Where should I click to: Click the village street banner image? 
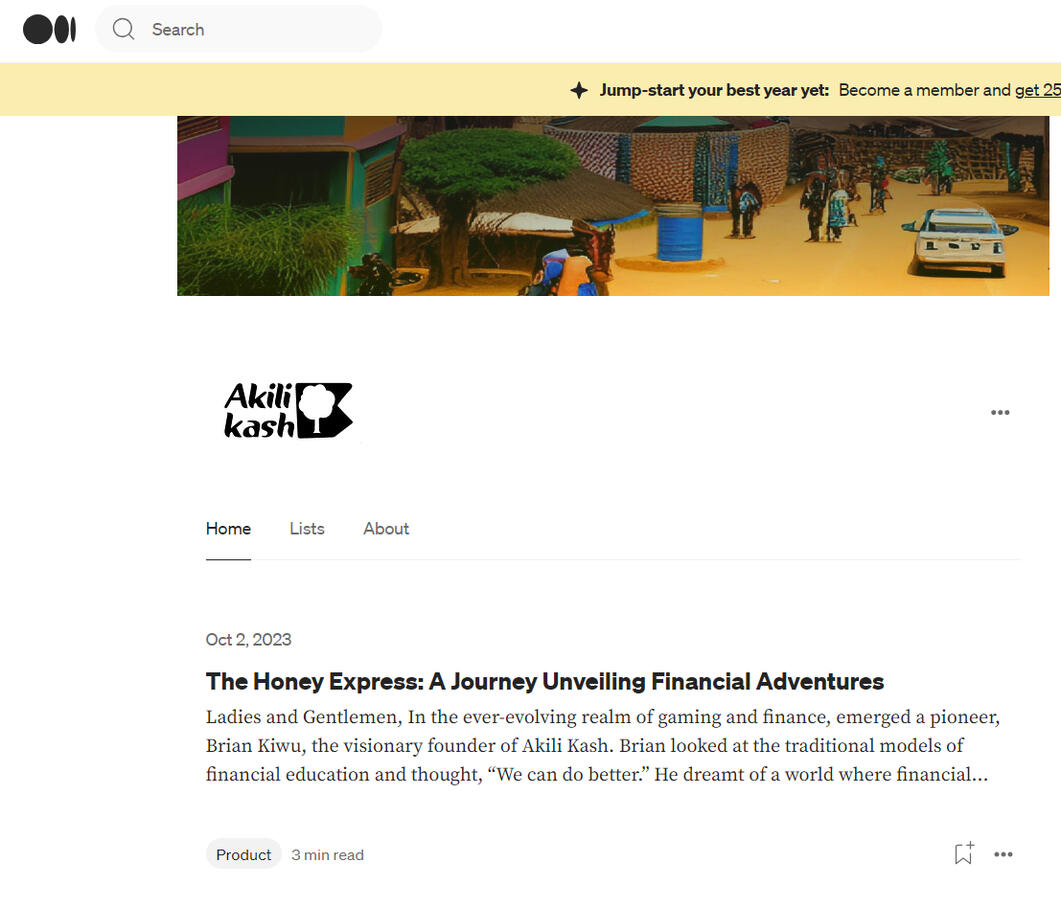pyautogui.click(x=613, y=206)
